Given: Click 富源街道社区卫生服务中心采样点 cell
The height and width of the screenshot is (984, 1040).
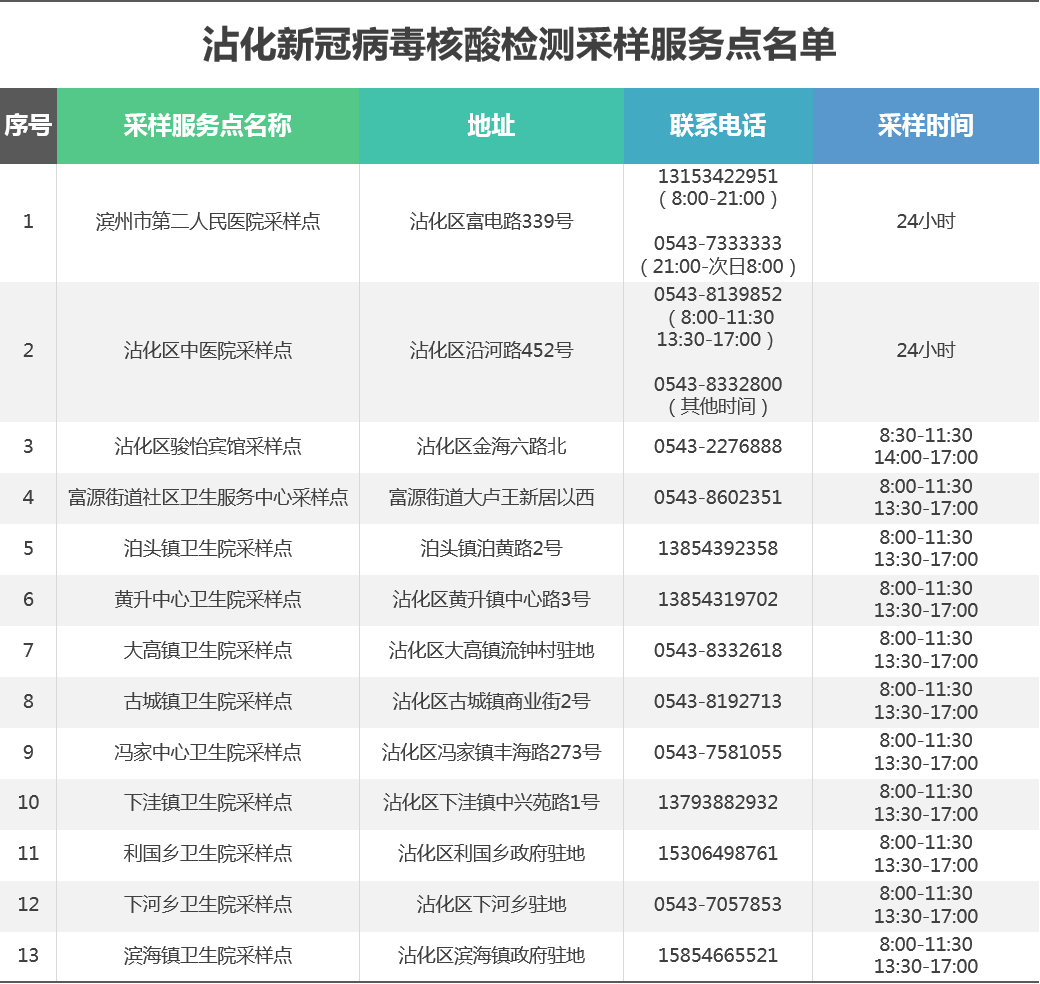Looking at the screenshot, I should point(208,498).
